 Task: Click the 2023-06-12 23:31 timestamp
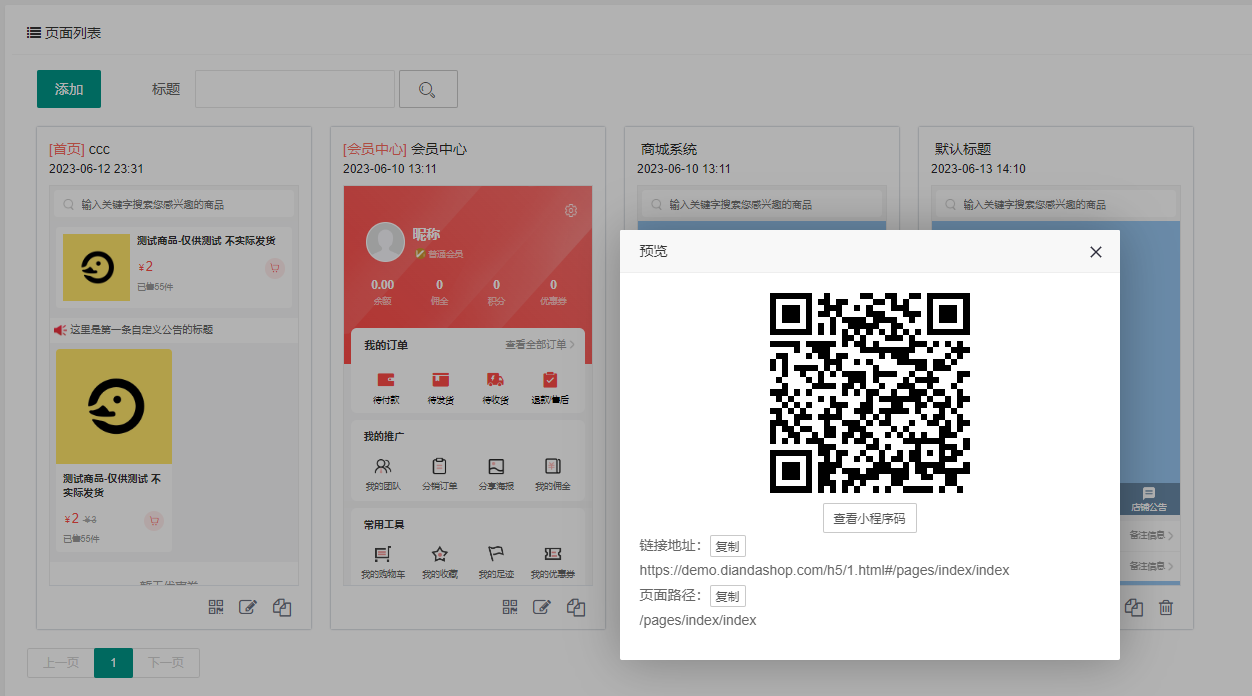coord(96,169)
